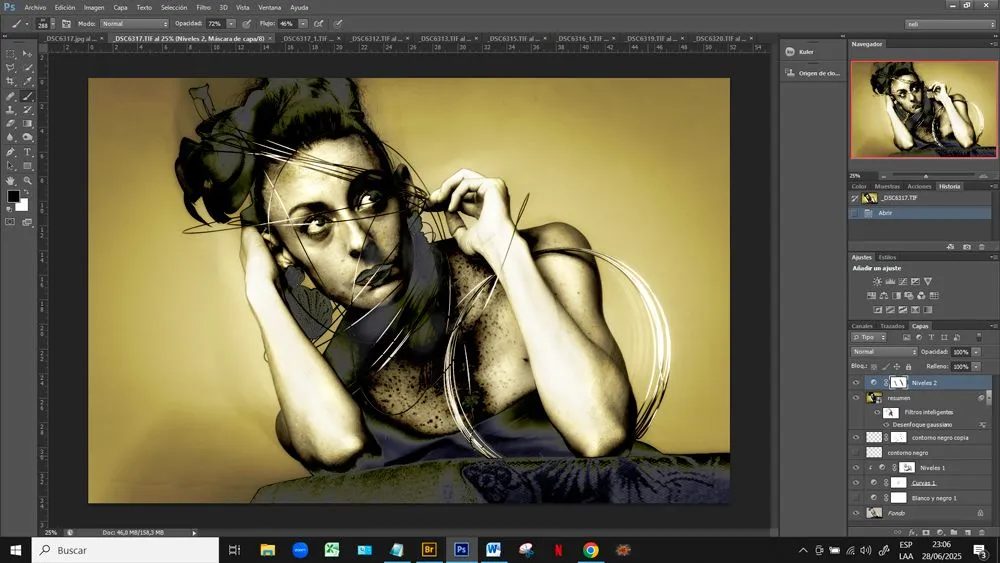Select the Zoom tool magnifier

tap(27, 180)
